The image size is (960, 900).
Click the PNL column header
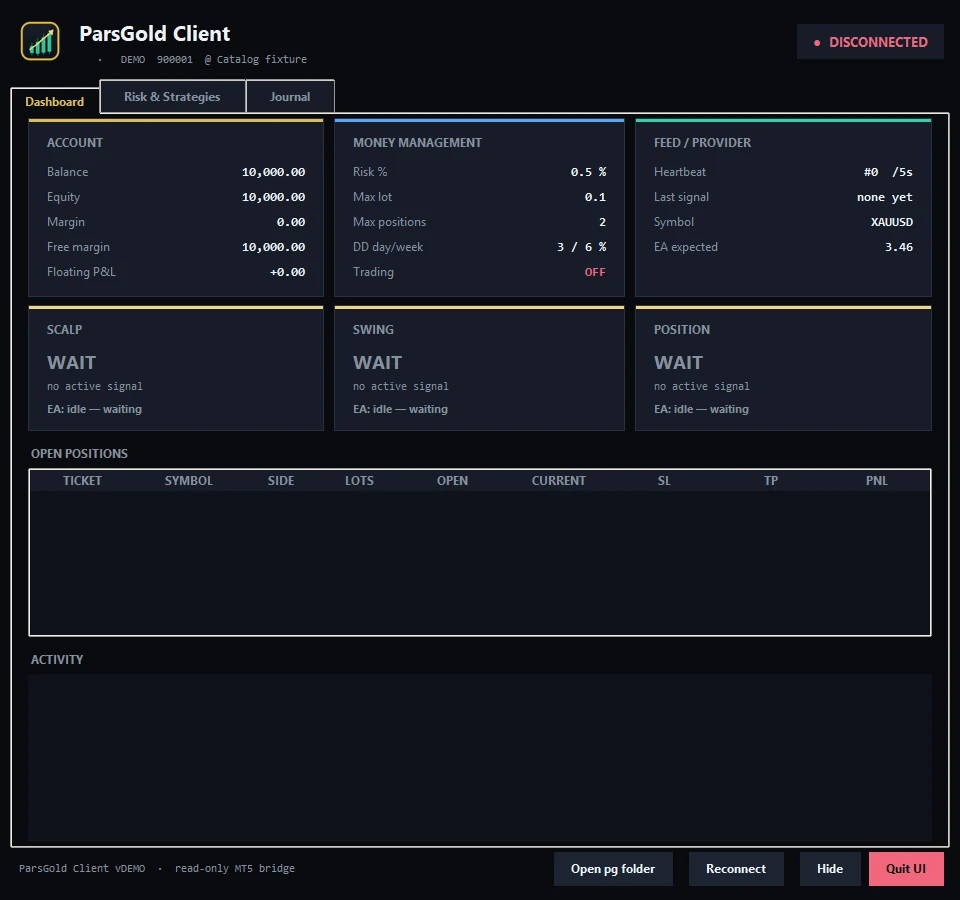tap(877, 481)
